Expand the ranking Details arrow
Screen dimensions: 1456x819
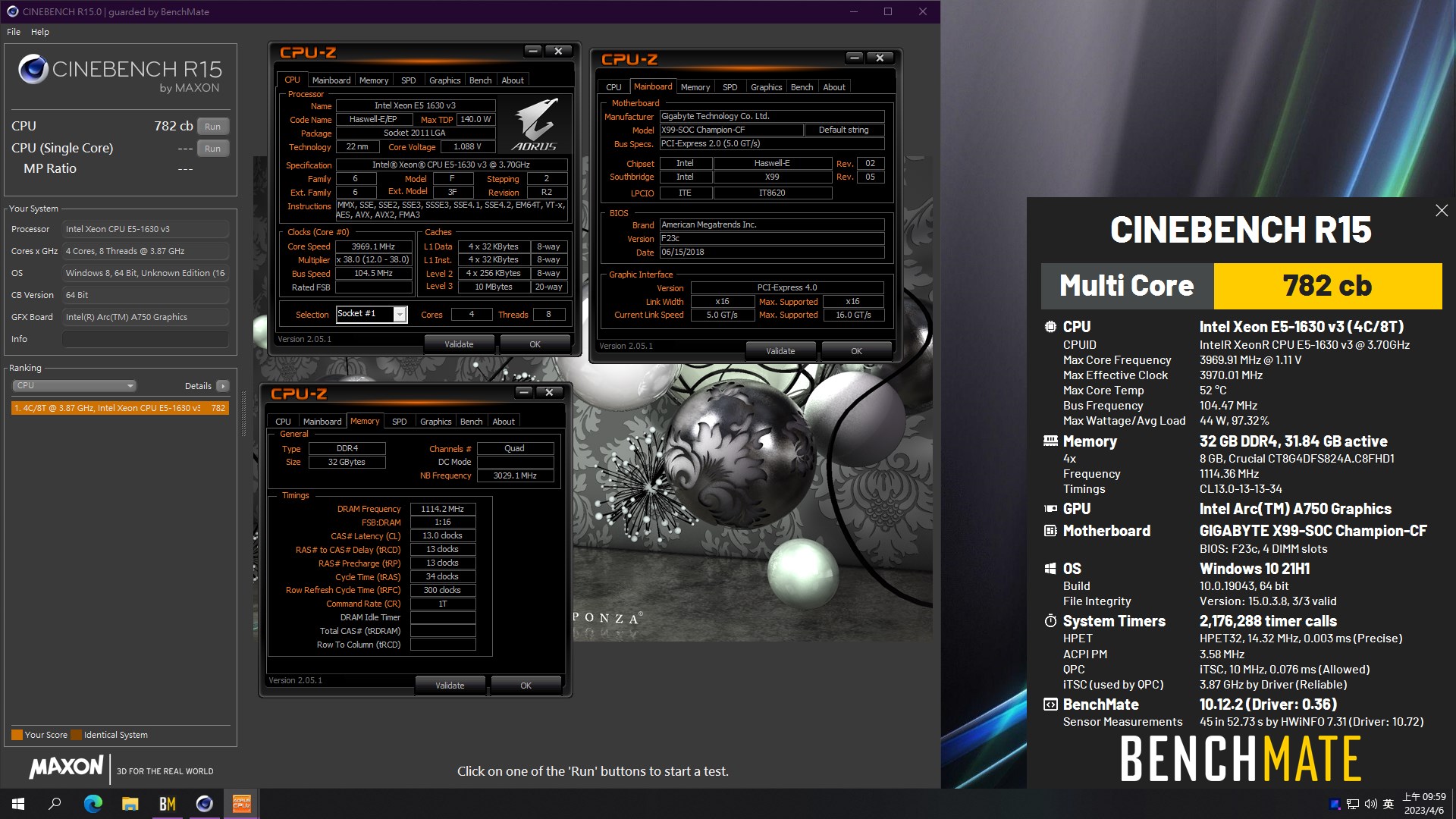point(223,386)
